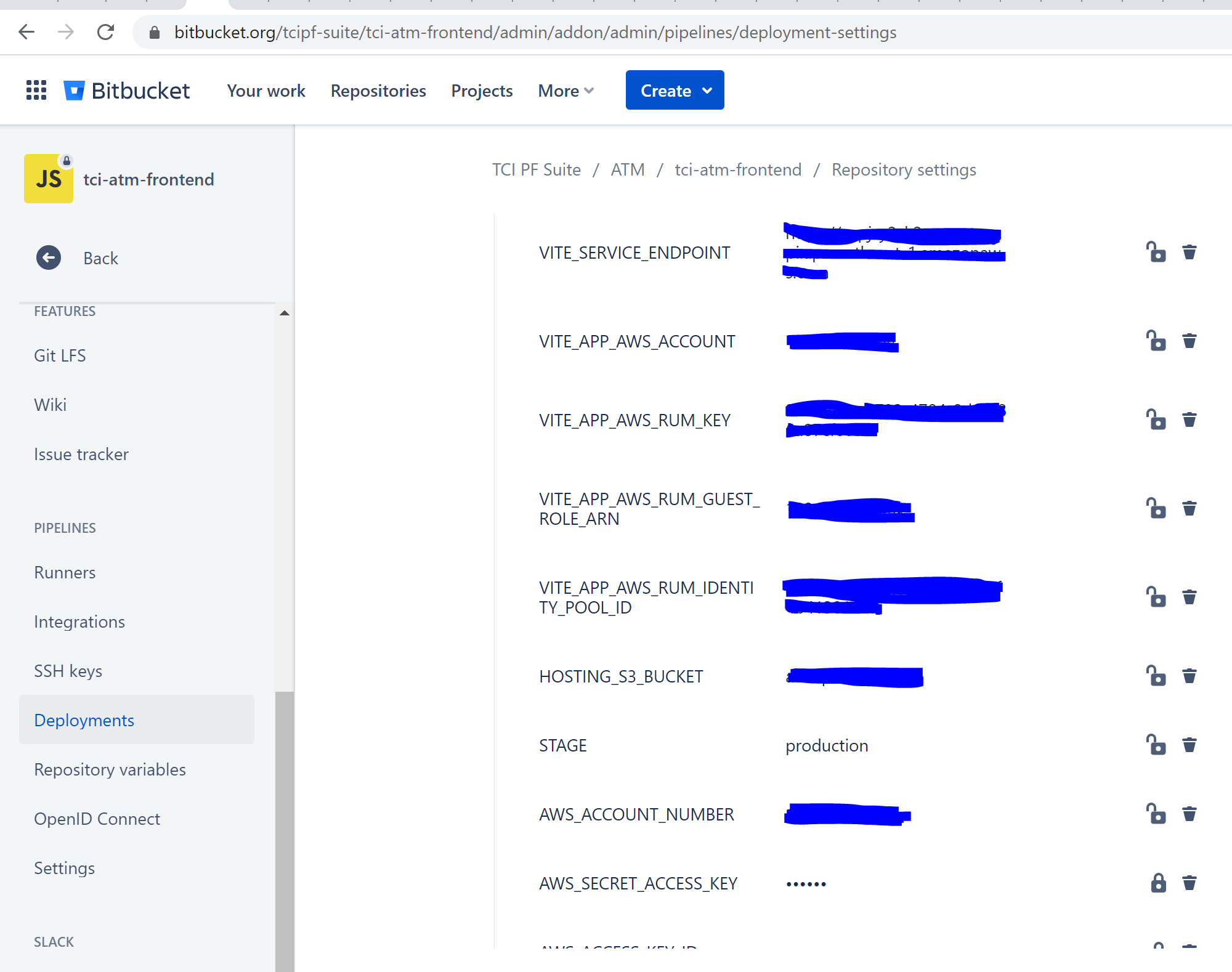The image size is (1232, 972).
Task: Open the Create dropdown
Action: 675,91
